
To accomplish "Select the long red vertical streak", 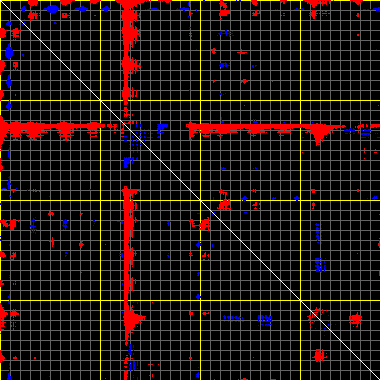I will (x=127, y=267).
